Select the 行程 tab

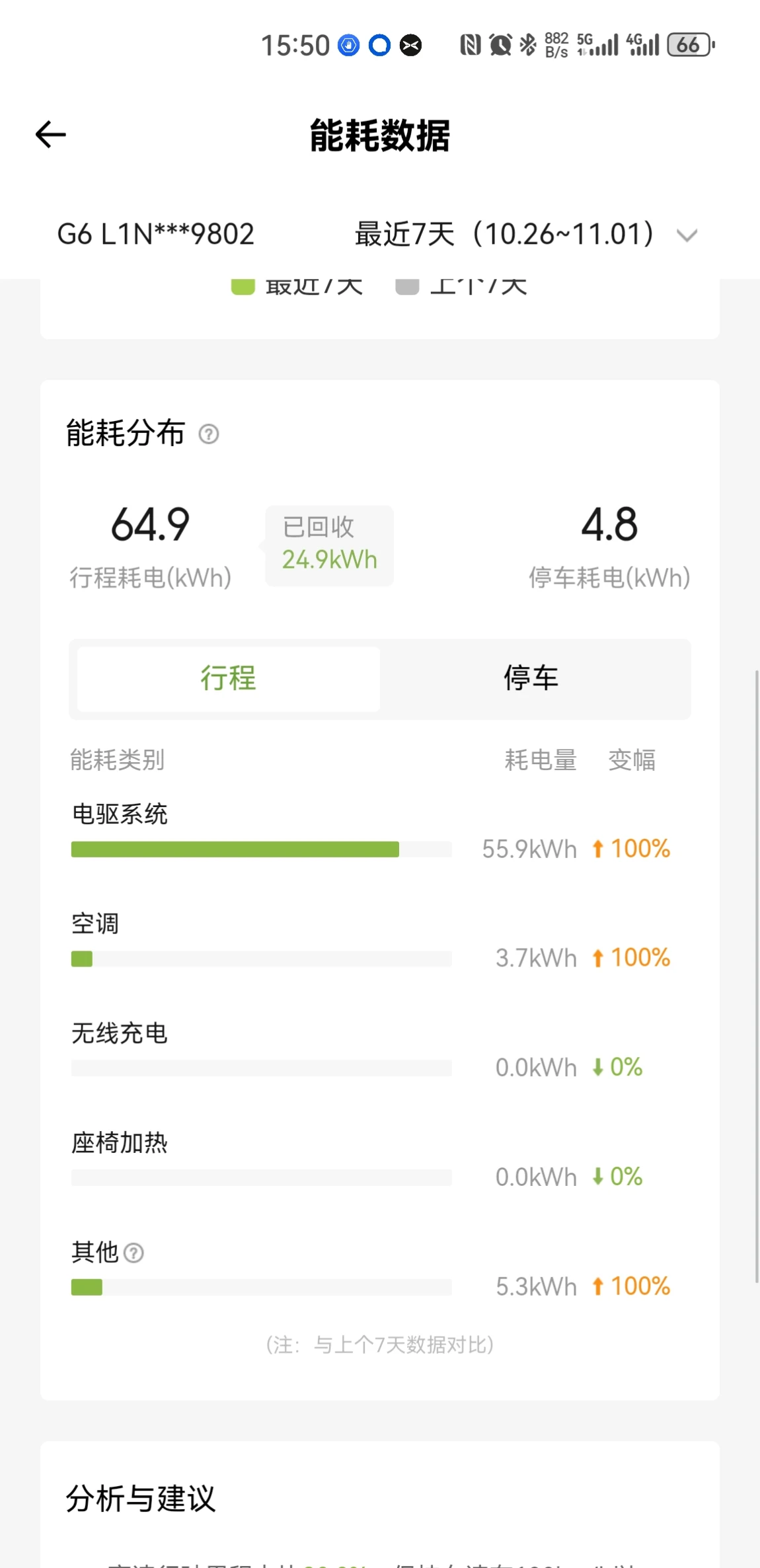coord(229,679)
